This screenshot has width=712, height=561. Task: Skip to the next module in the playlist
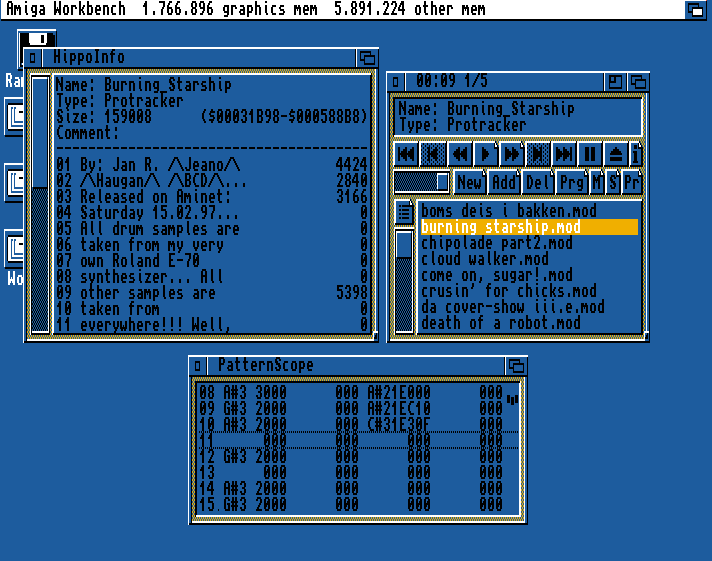[563, 154]
